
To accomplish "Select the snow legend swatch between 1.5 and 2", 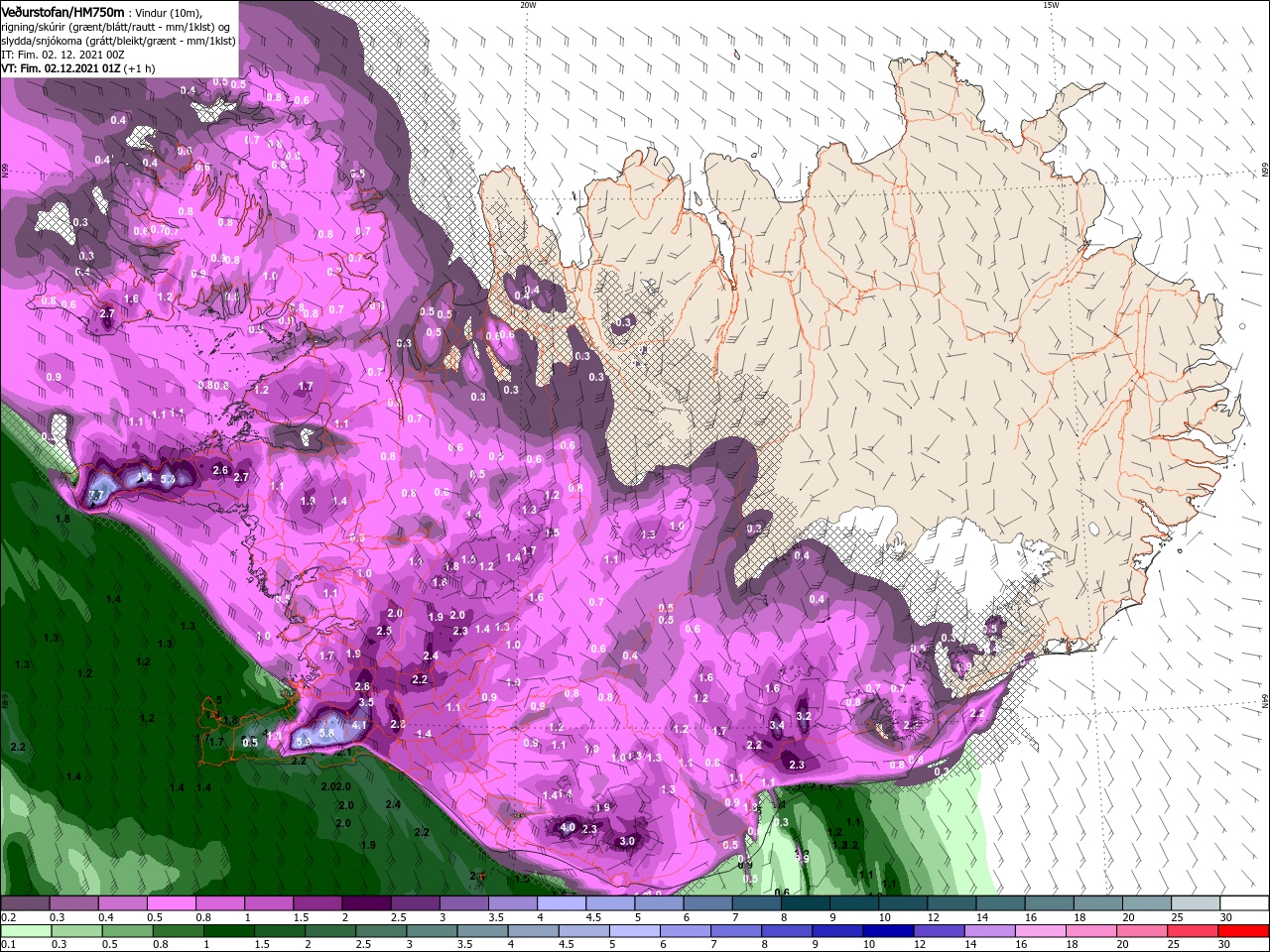I will pyautogui.click(x=317, y=903).
